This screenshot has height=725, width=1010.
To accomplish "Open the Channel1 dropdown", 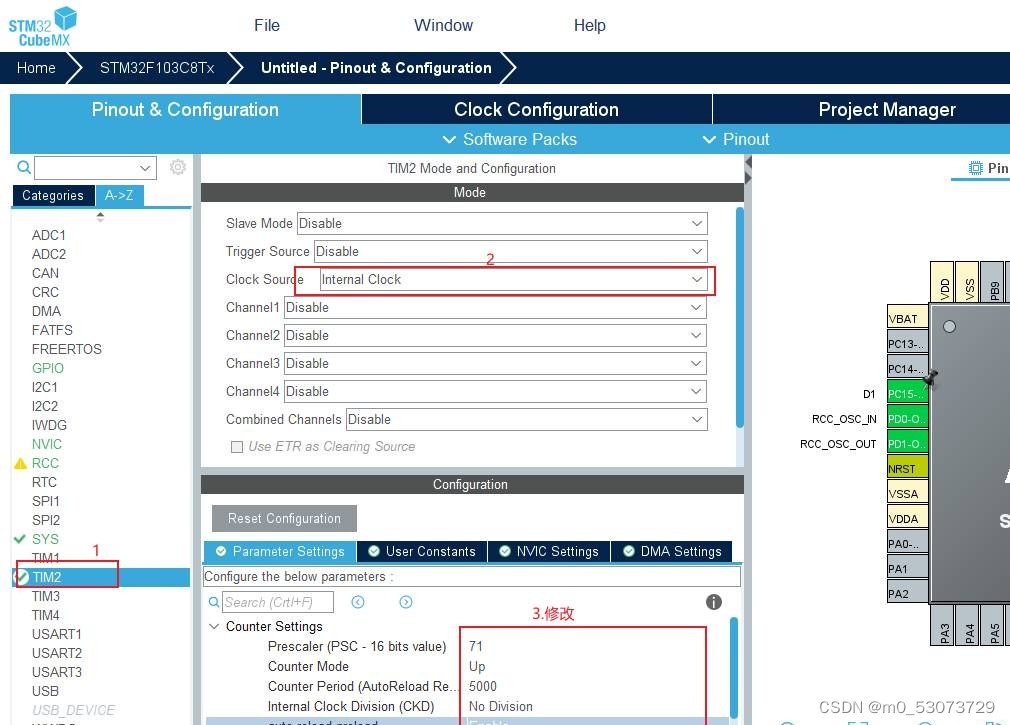I will pos(495,308).
